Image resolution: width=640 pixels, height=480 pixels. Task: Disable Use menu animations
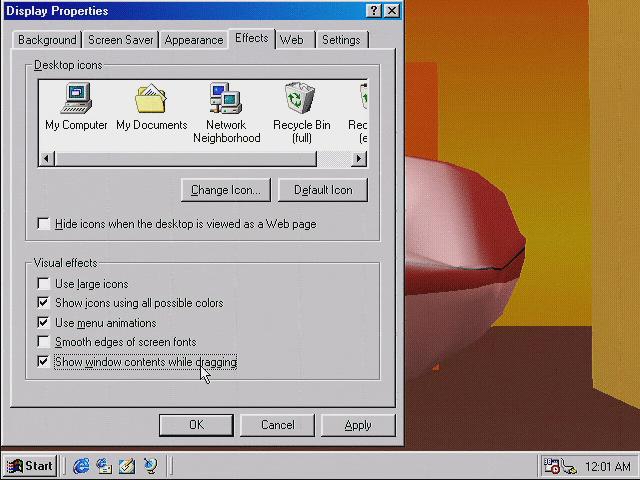[x=97, y=322]
